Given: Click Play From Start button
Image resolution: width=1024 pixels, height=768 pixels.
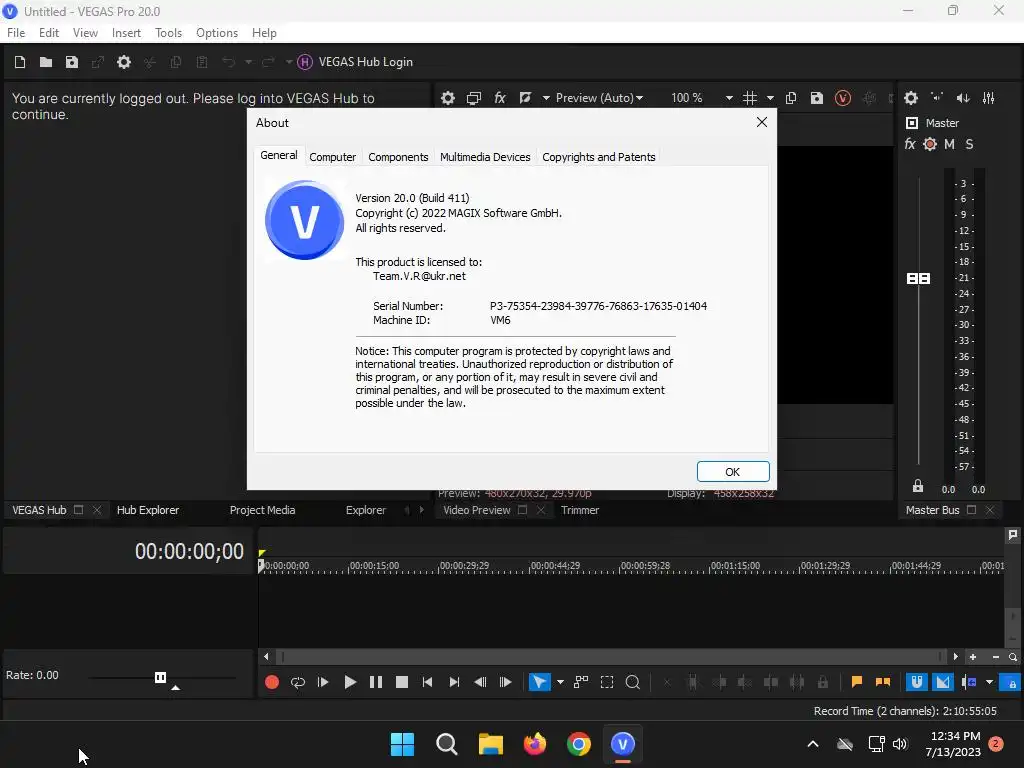Looking at the screenshot, I should coord(323,682).
